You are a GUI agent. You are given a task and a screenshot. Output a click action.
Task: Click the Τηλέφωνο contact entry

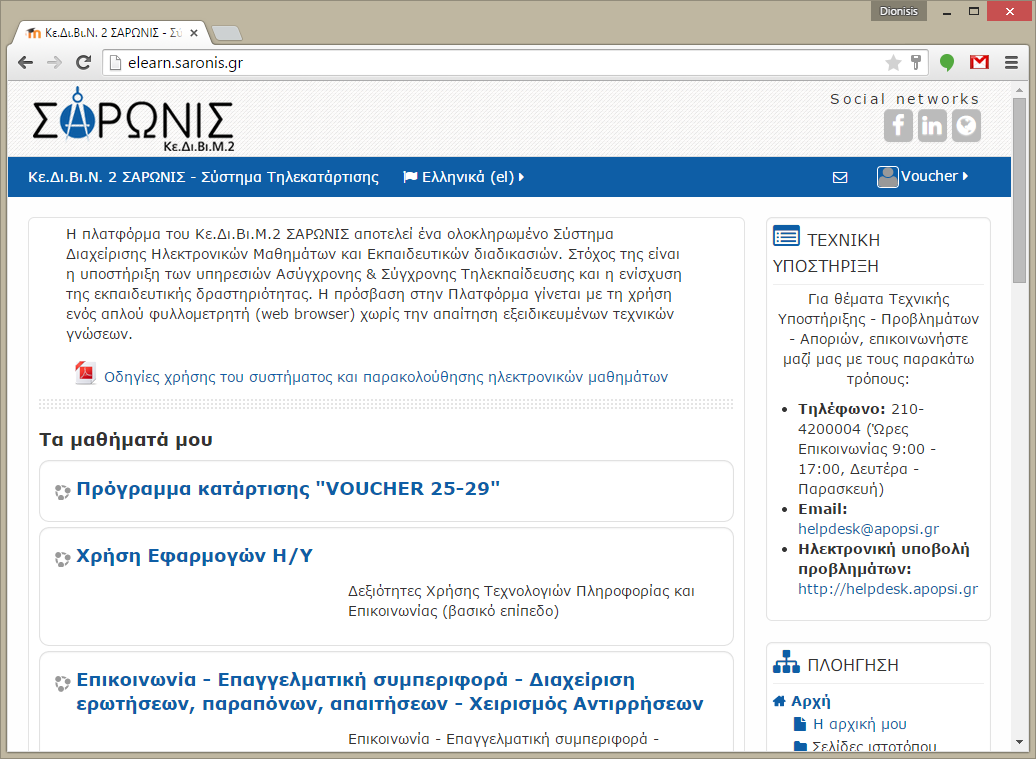pyautogui.click(x=866, y=449)
